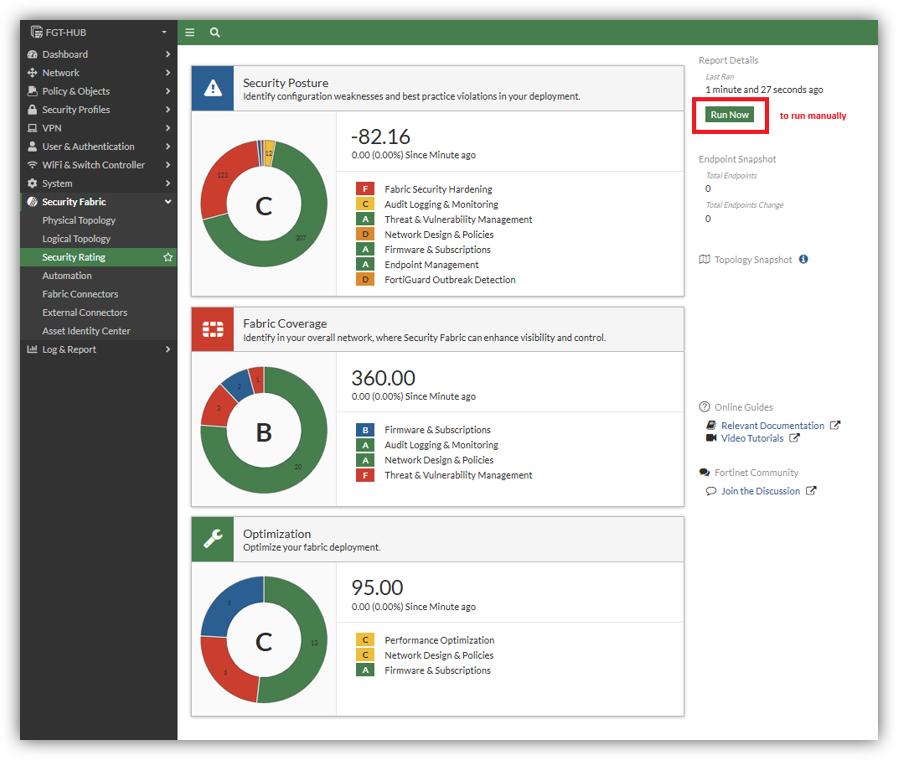Click Topology Snapshot info icon
The image size is (898, 760).
(804, 259)
